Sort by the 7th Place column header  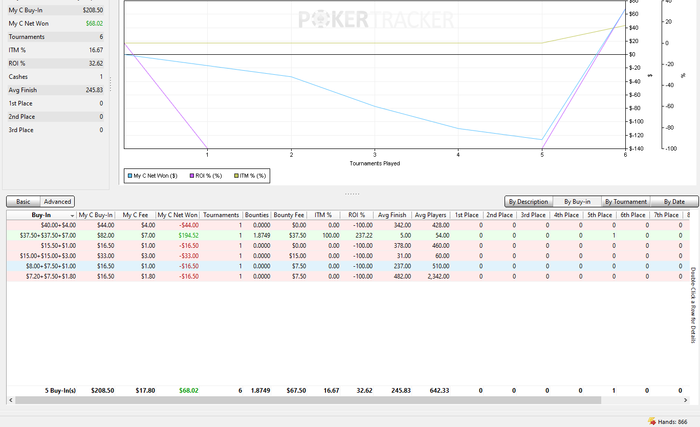click(666, 215)
